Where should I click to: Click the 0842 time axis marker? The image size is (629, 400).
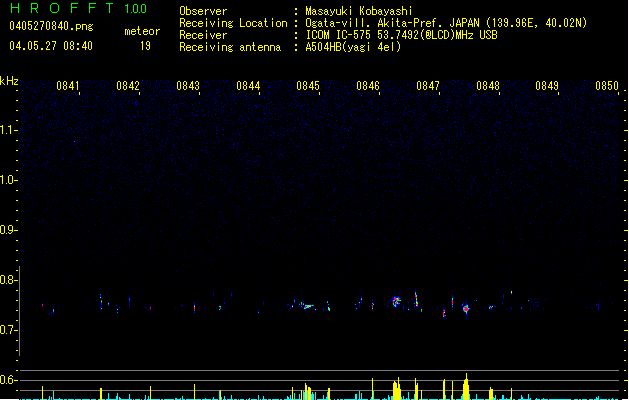click(128, 85)
